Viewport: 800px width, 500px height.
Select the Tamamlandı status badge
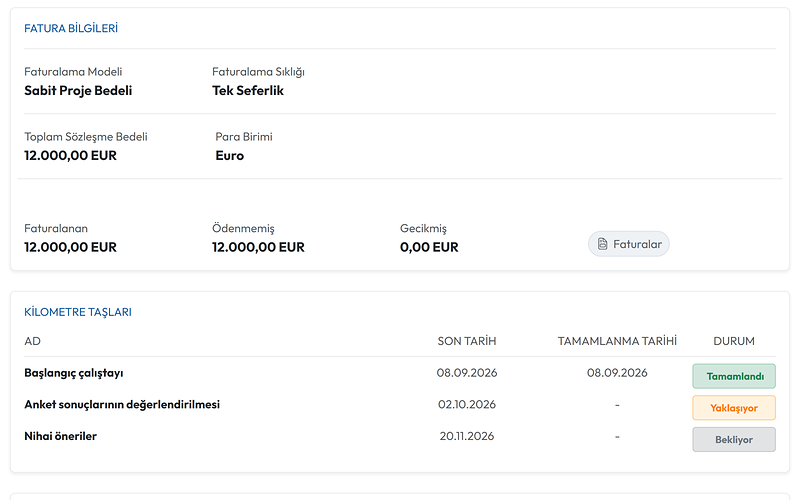coord(734,376)
